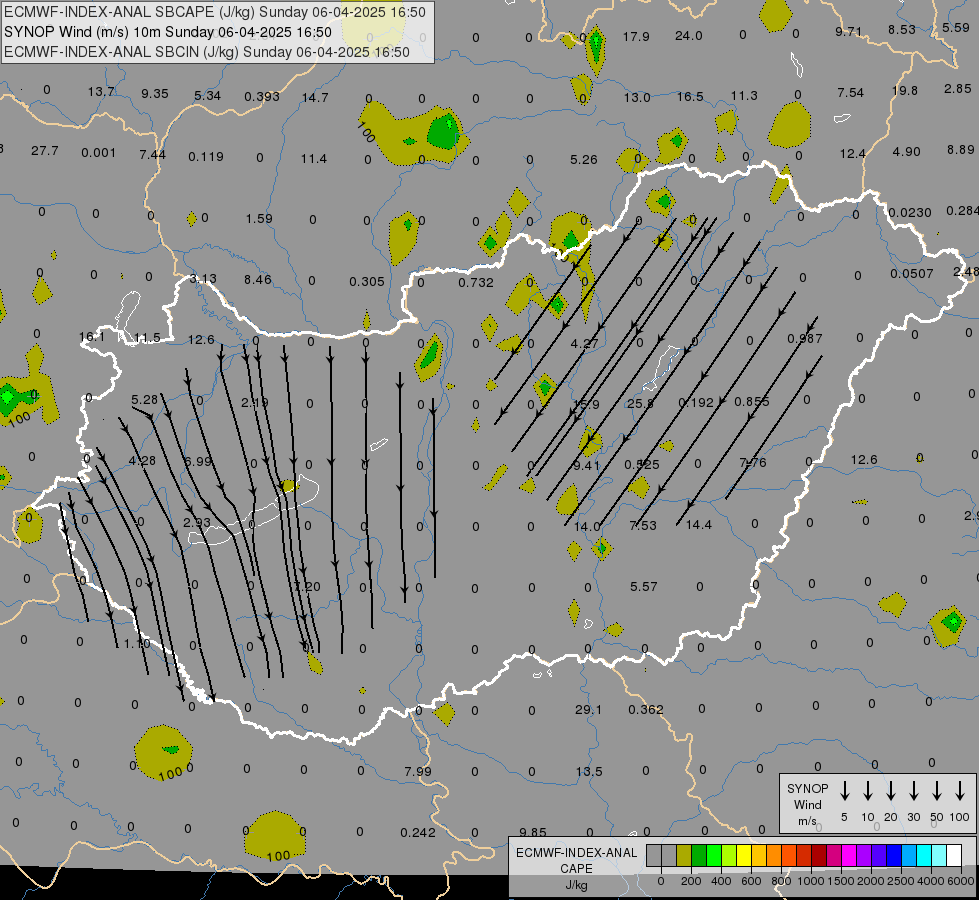Click the grid value 24.0
Viewport: 979px width, 900px height.
pyautogui.click(x=689, y=36)
